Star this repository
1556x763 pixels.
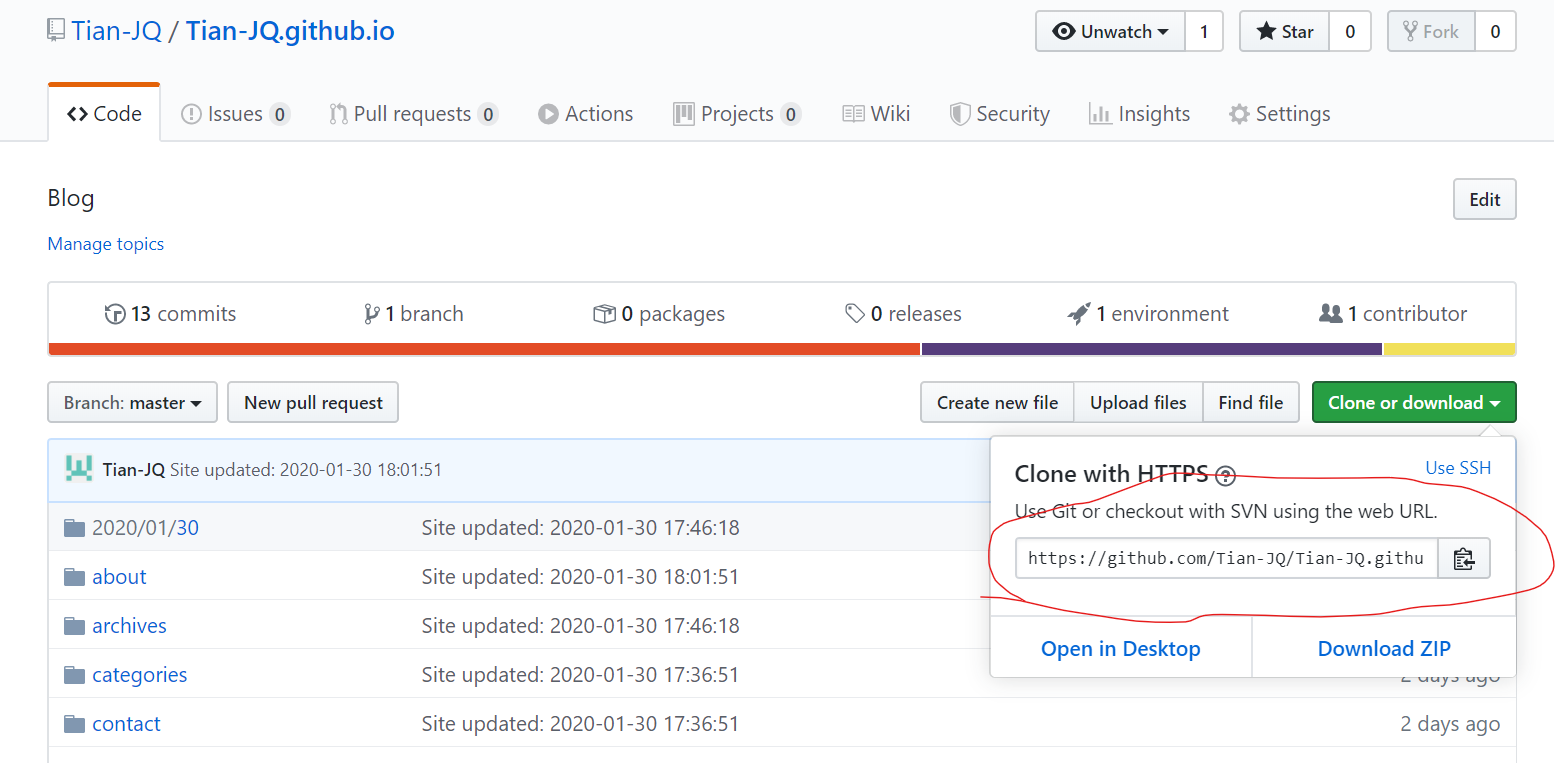point(1285,32)
